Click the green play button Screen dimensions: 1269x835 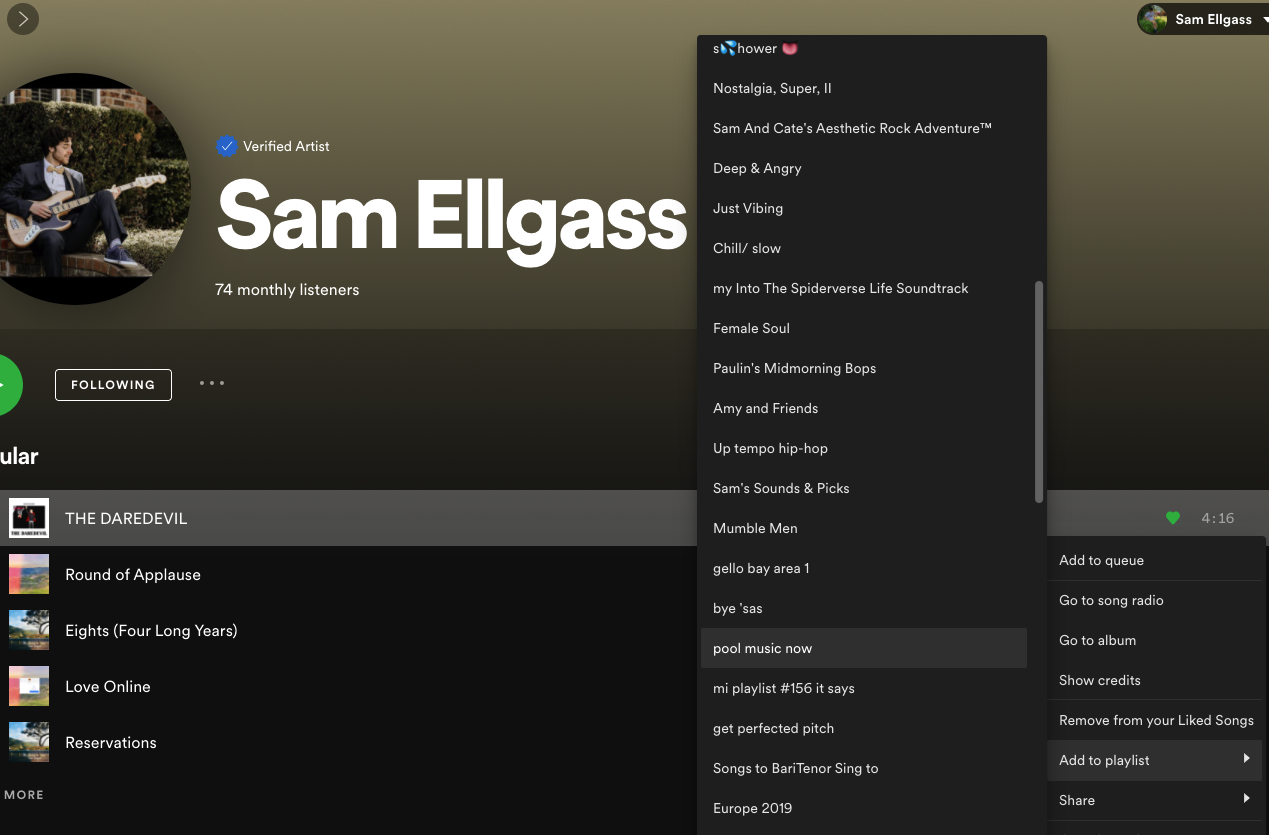coord(6,385)
